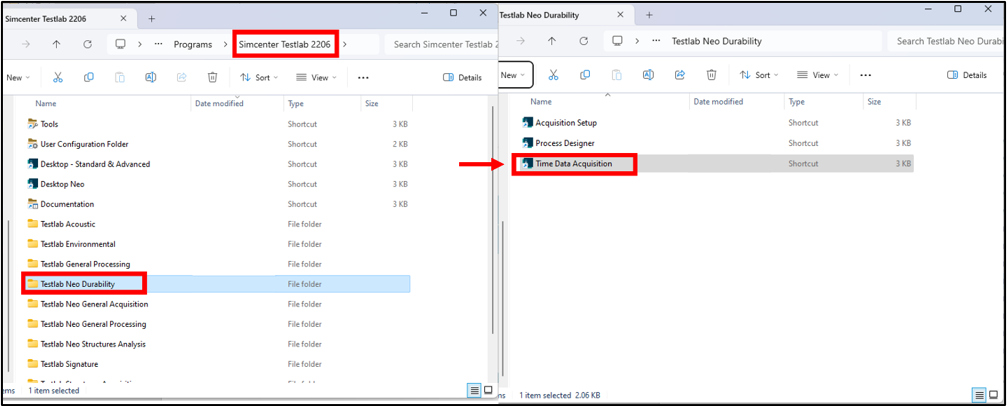1007x406 pixels.
Task: Click Testlab Neo Durability breadcrumb in address bar
Action: 717,40
